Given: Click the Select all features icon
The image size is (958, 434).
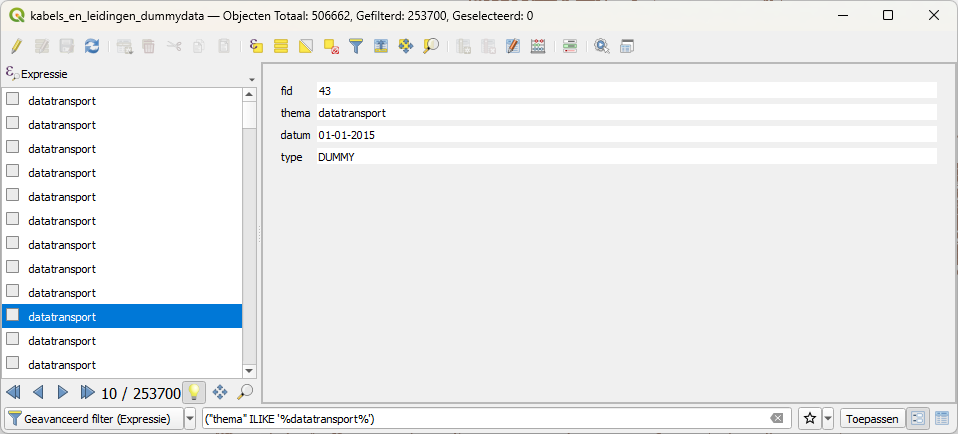Looking at the screenshot, I should 281,46.
